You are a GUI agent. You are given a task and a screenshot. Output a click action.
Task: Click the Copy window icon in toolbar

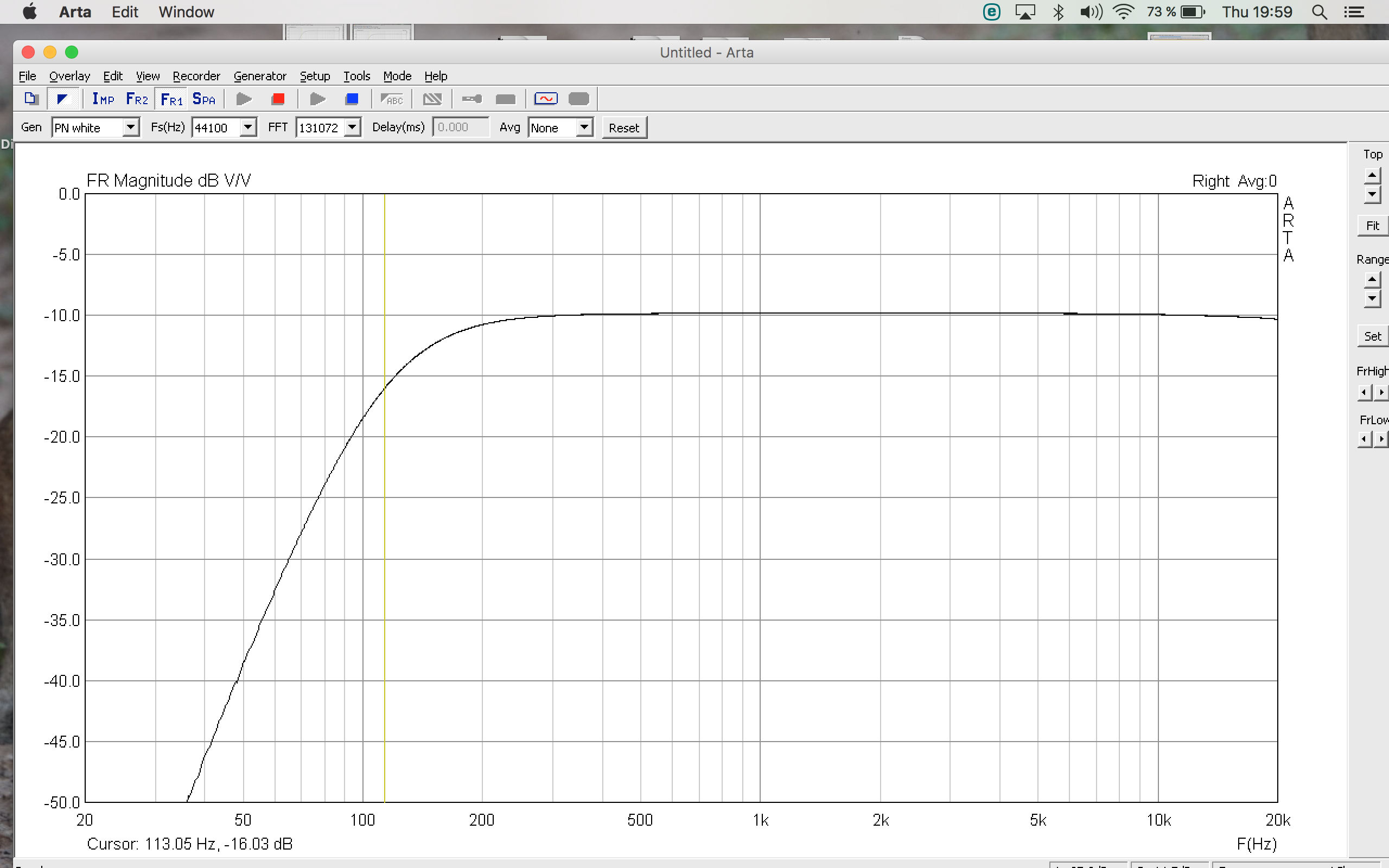pos(31,99)
